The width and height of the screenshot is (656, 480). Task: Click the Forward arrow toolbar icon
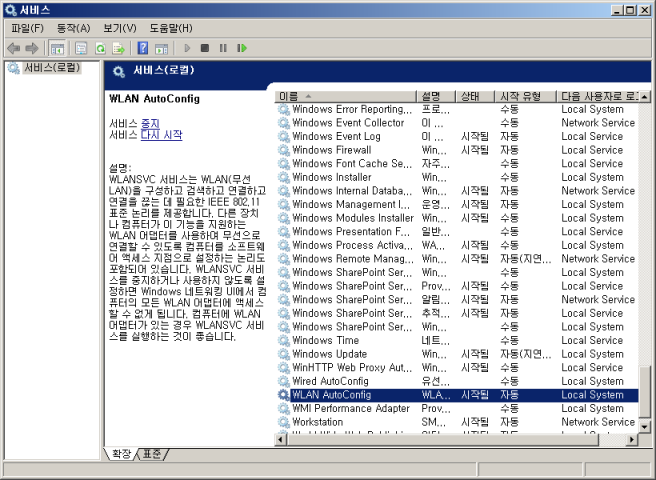(32, 49)
